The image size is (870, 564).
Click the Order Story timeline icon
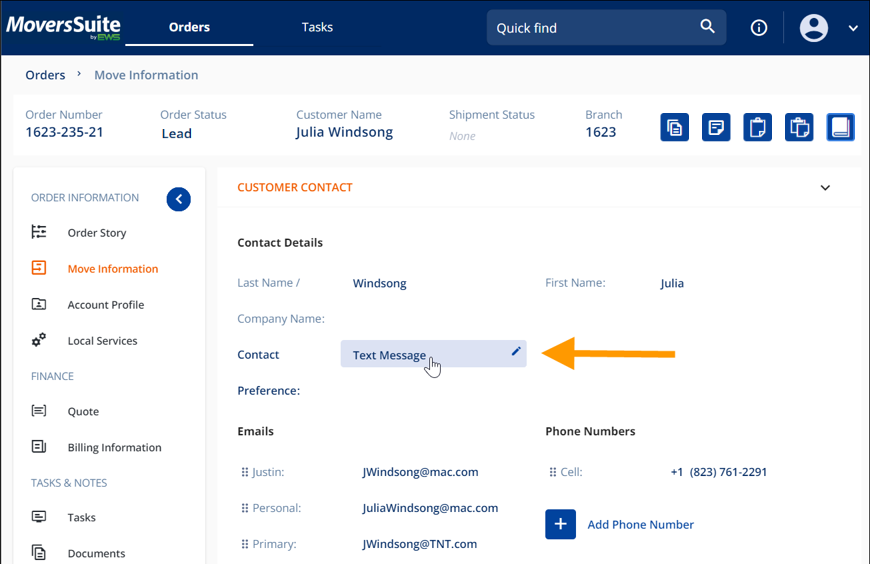click(39, 231)
